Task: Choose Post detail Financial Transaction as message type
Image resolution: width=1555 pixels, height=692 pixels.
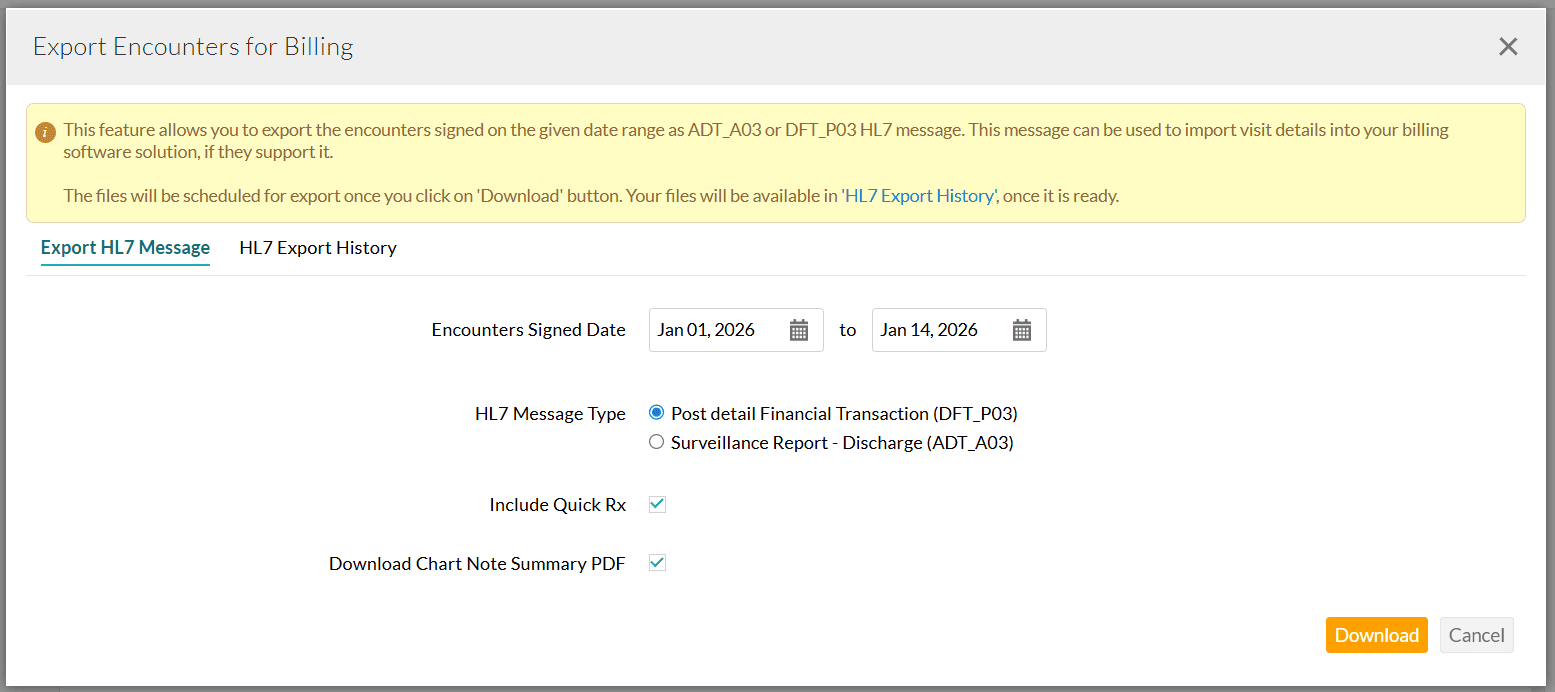Action: point(657,412)
